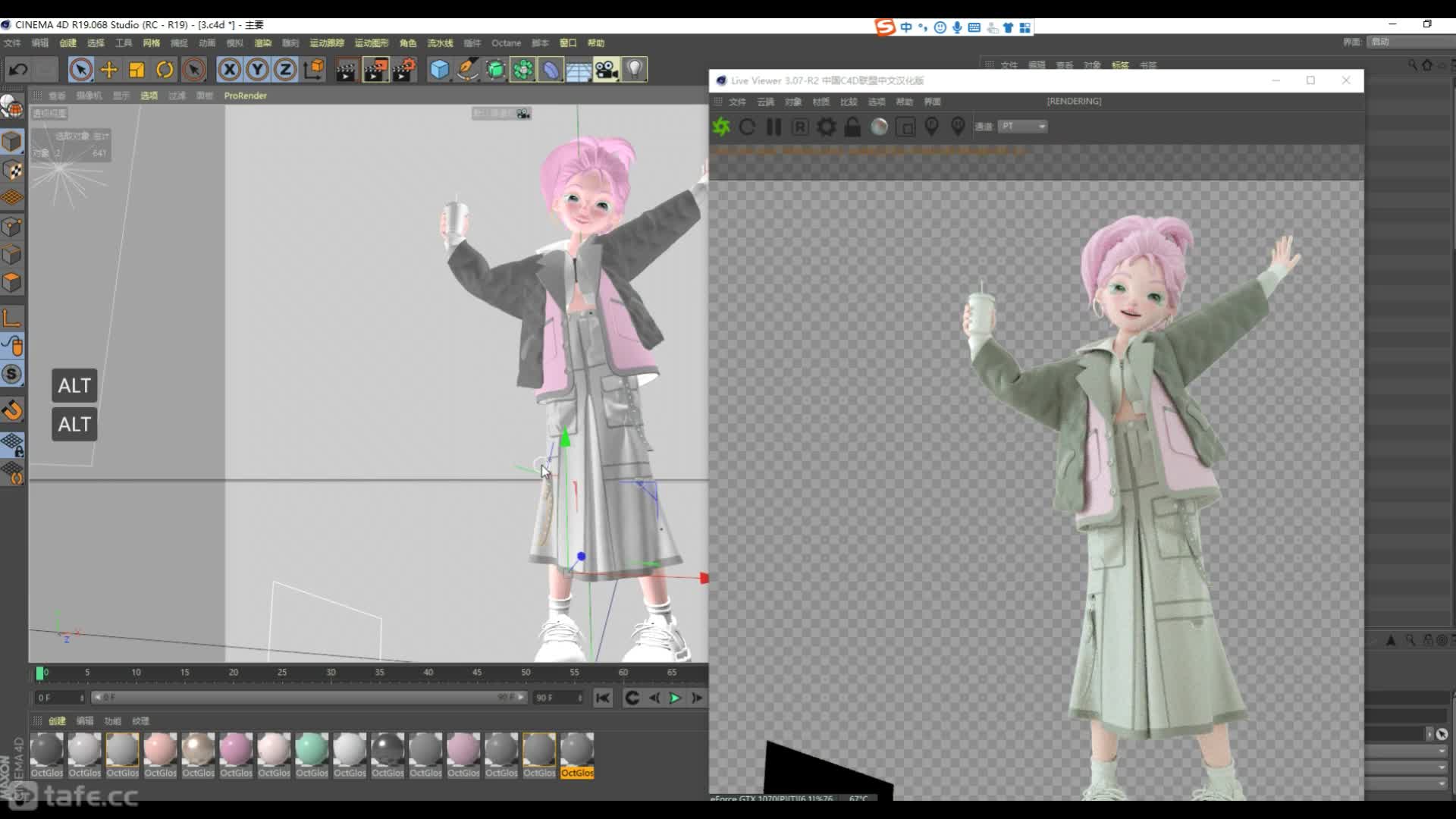The height and width of the screenshot is (819, 1456).
Task: Play animation forward green arrow
Action: point(674,698)
